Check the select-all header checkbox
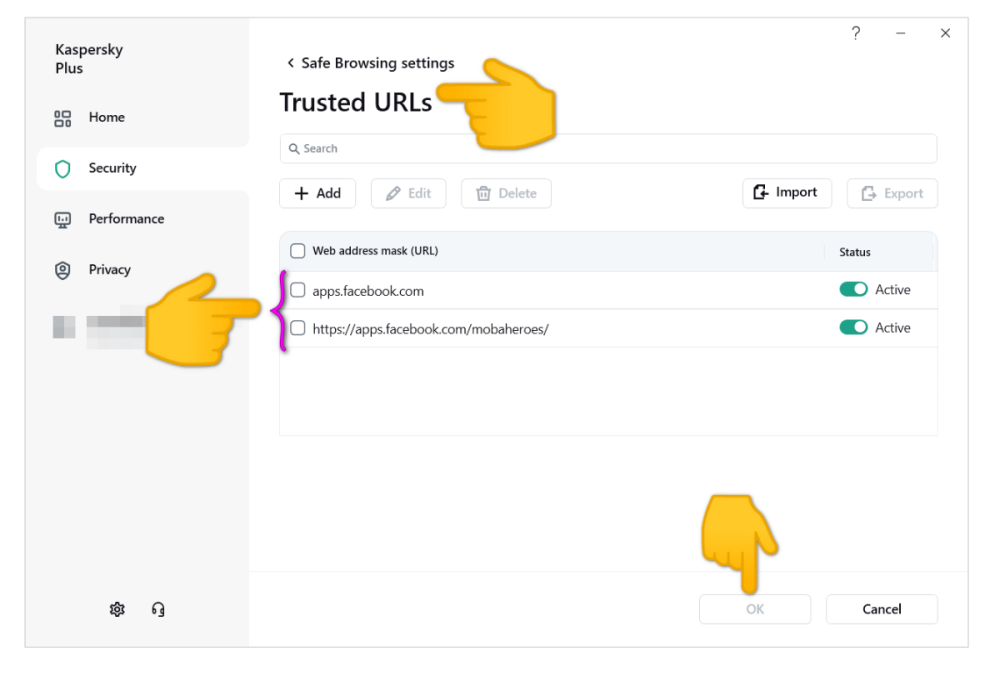Image resolution: width=1000 pixels, height=681 pixels. 298,251
